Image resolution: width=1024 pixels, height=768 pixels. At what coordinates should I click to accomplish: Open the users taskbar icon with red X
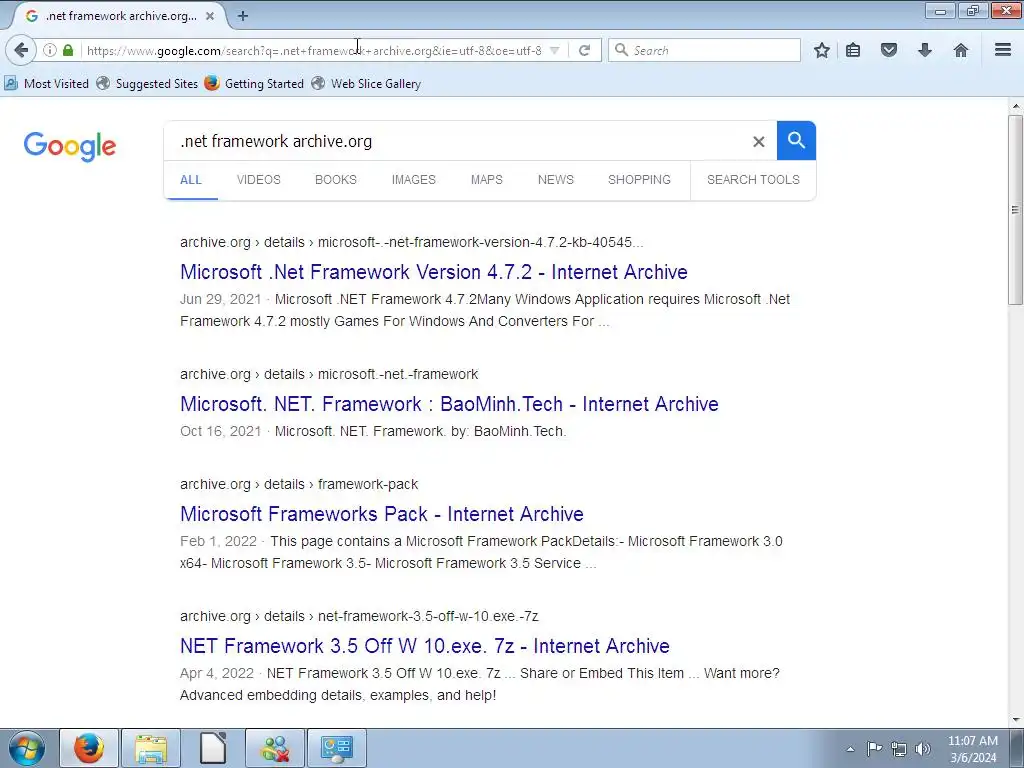275,748
